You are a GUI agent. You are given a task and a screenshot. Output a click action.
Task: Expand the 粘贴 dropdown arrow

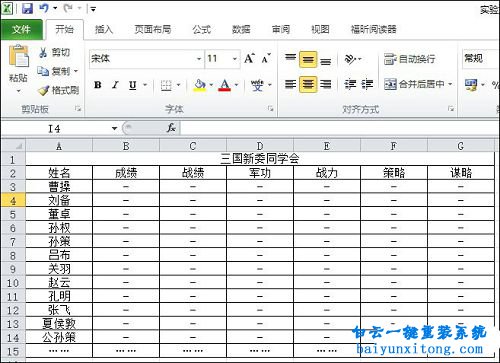click(x=18, y=91)
